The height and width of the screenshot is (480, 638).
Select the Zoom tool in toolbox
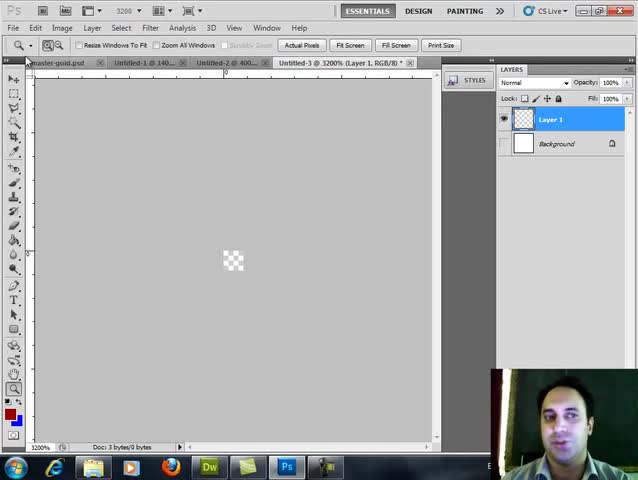[x=14, y=389]
